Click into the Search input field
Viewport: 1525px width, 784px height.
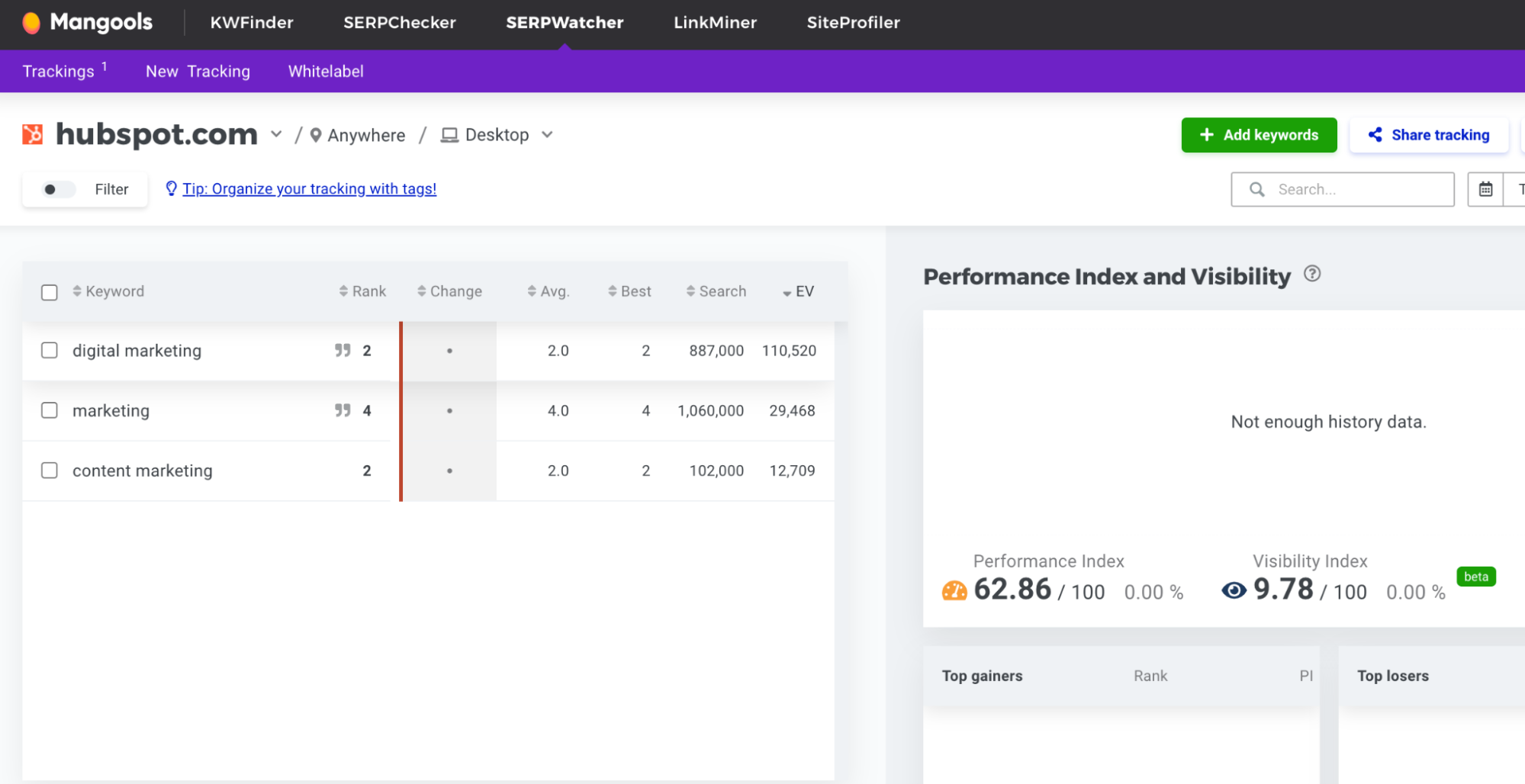click(1343, 189)
